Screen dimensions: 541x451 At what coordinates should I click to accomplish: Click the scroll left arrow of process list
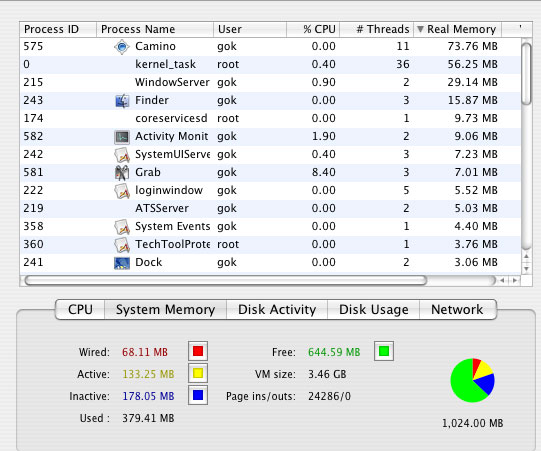point(503,281)
